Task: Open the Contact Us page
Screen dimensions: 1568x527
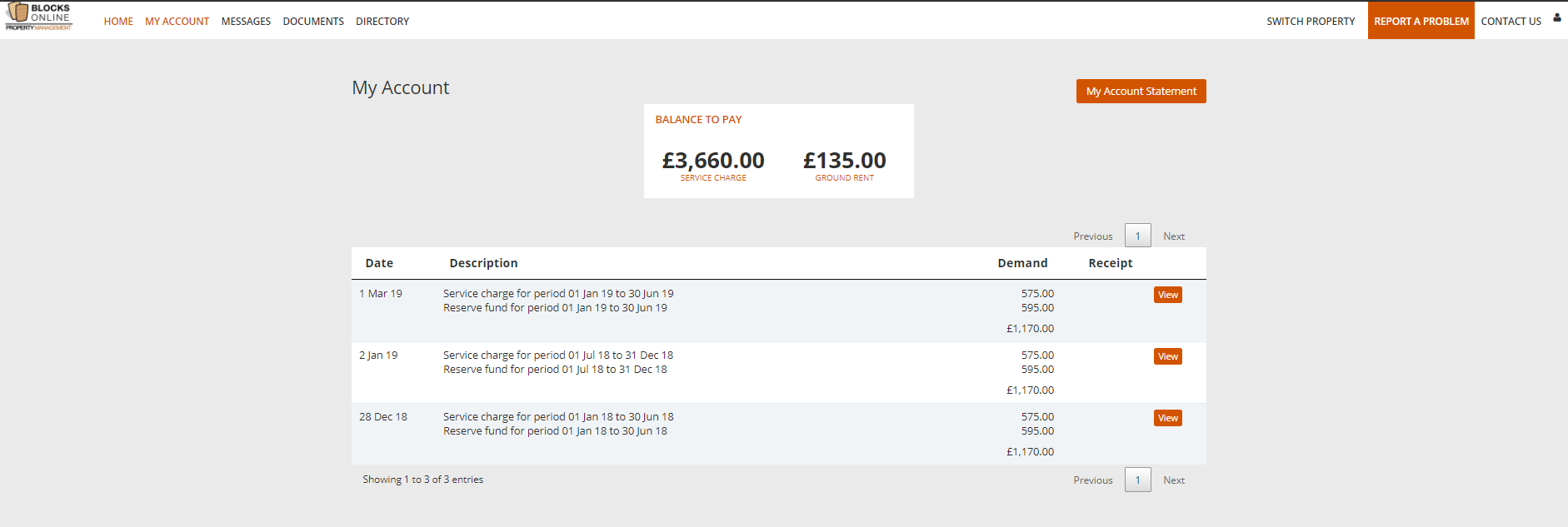Action: [1511, 22]
